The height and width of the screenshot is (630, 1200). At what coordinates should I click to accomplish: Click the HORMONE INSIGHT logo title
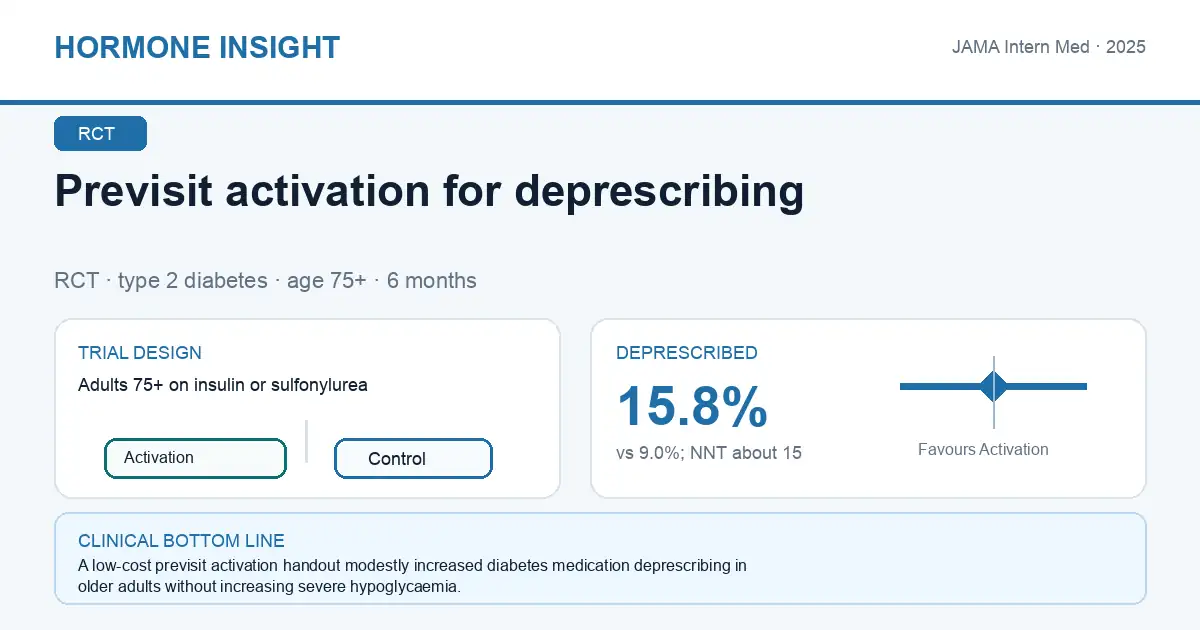(x=197, y=48)
